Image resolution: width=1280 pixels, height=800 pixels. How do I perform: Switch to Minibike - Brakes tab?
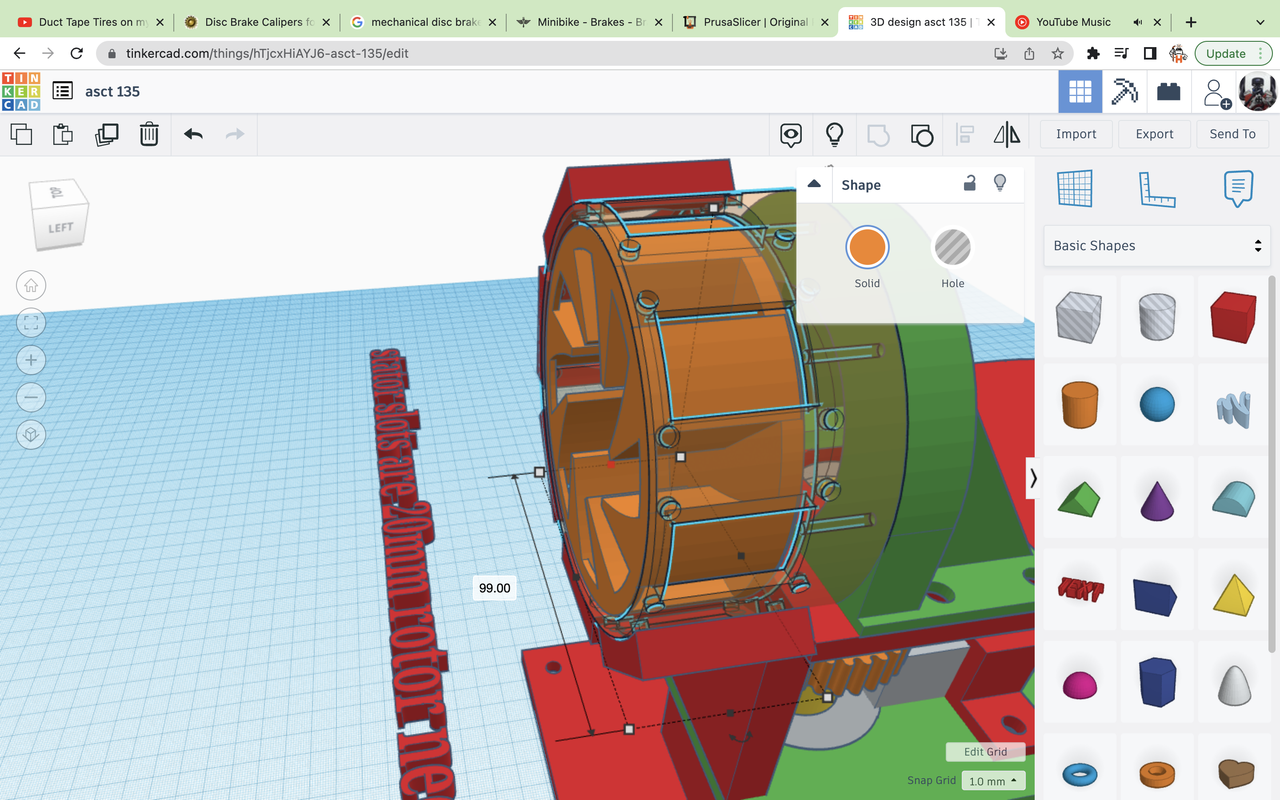589,22
